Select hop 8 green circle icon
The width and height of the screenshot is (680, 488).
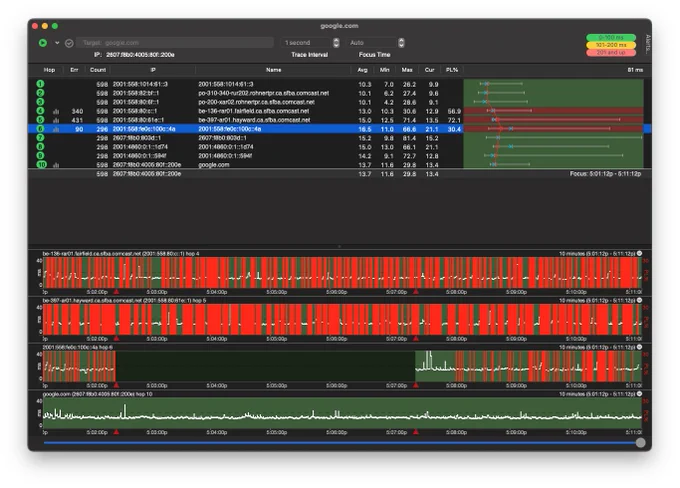40,147
